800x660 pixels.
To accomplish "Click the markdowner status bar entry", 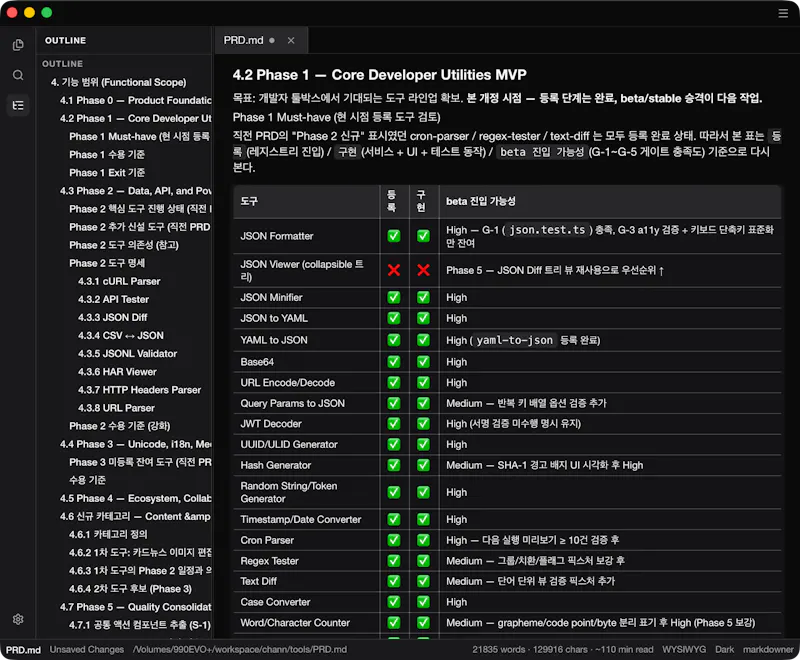I will point(768,649).
